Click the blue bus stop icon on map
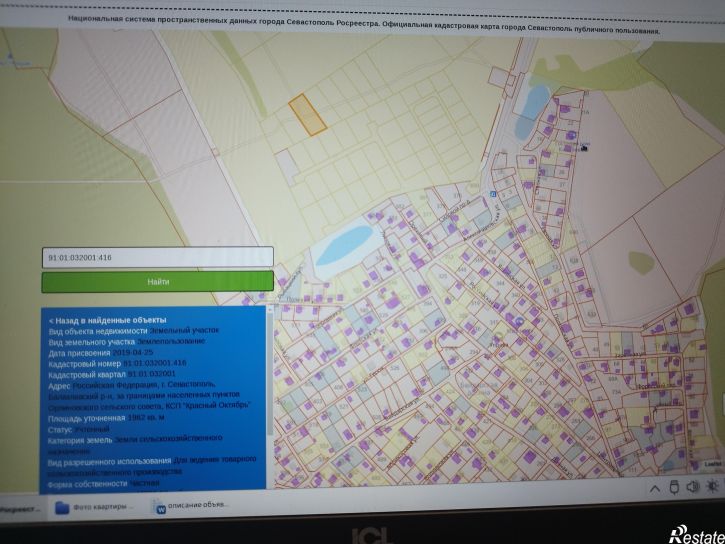Screen dimensions: 725x544 (494, 194)
